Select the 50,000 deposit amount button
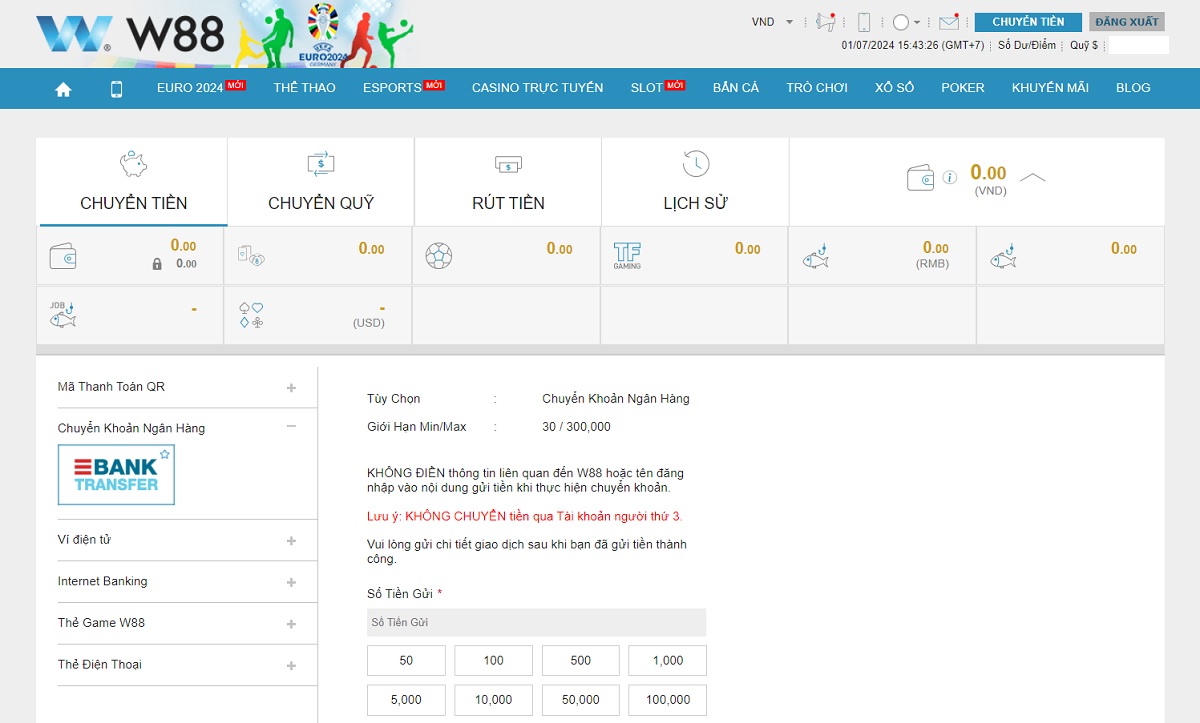This screenshot has height=723, width=1200. pyautogui.click(x=580, y=700)
